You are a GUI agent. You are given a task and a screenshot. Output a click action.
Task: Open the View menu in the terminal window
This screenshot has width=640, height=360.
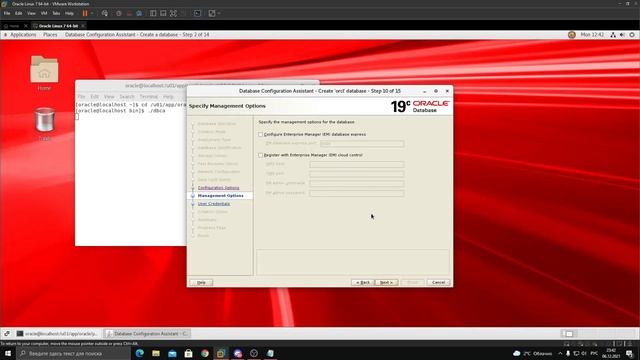point(109,97)
